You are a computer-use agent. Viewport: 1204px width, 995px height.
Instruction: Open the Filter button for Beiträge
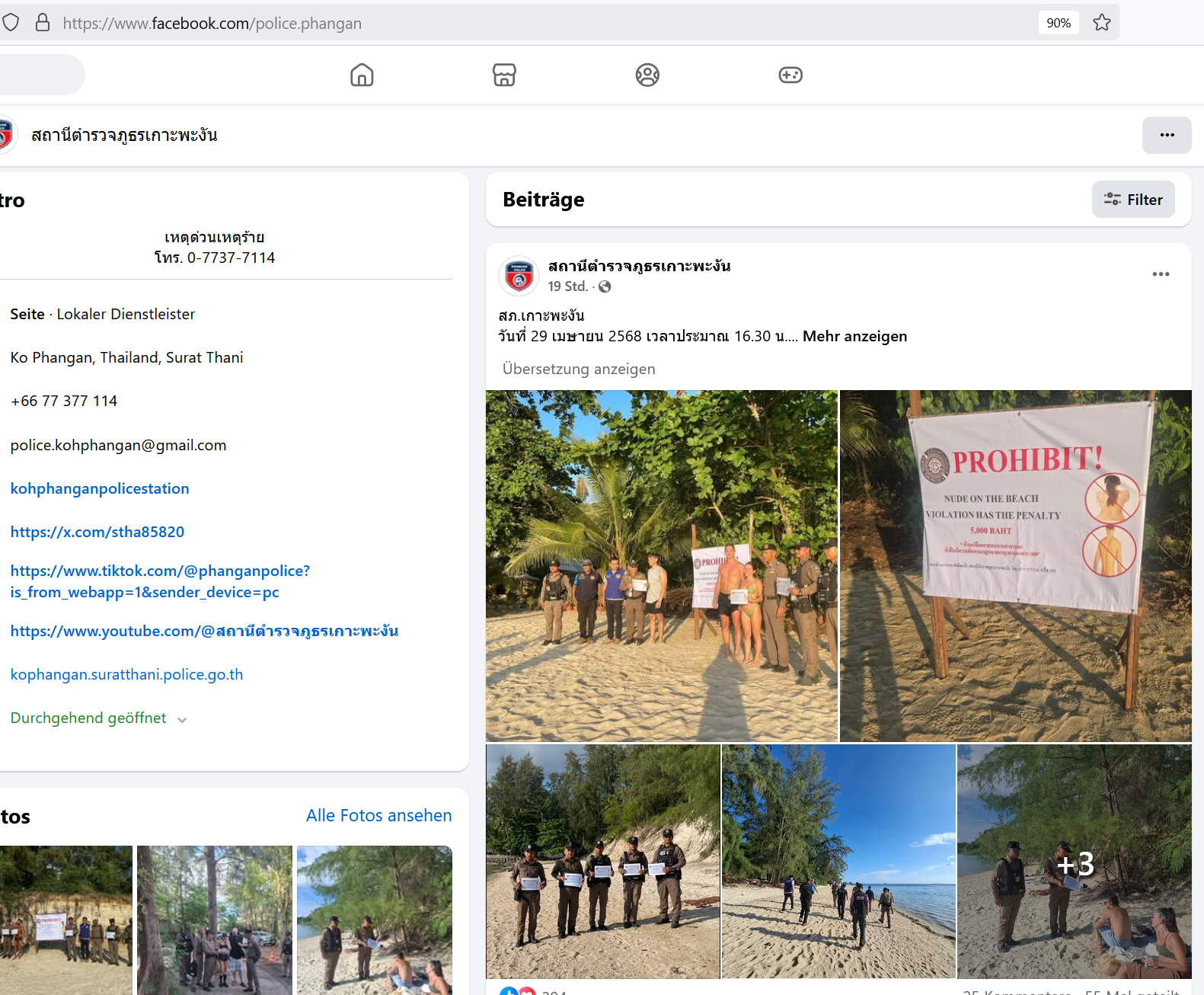pos(1132,200)
